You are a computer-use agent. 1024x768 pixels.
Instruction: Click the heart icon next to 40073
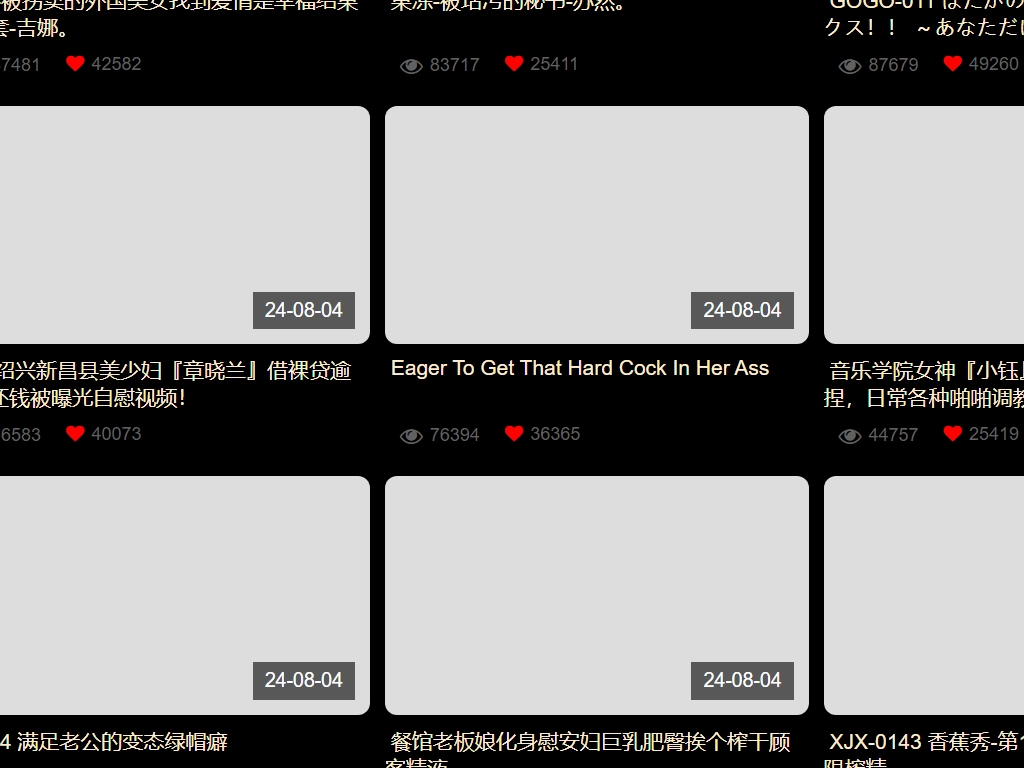[x=75, y=434]
